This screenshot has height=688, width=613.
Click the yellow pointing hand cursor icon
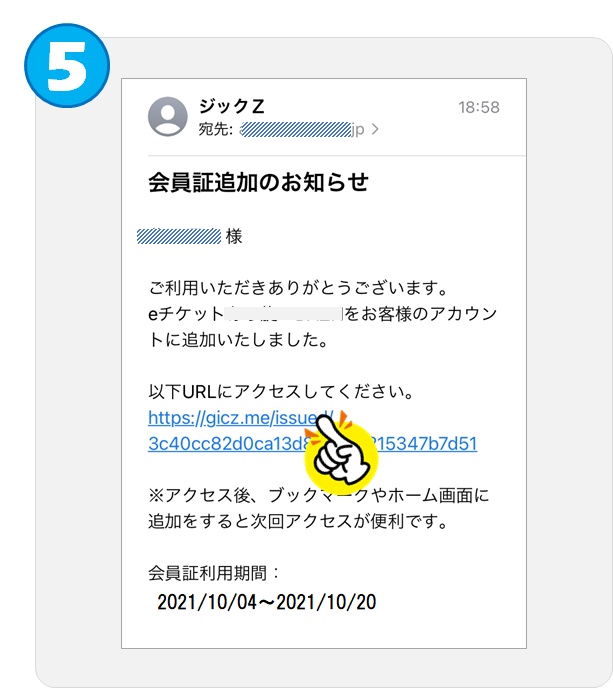[x=341, y=450]
